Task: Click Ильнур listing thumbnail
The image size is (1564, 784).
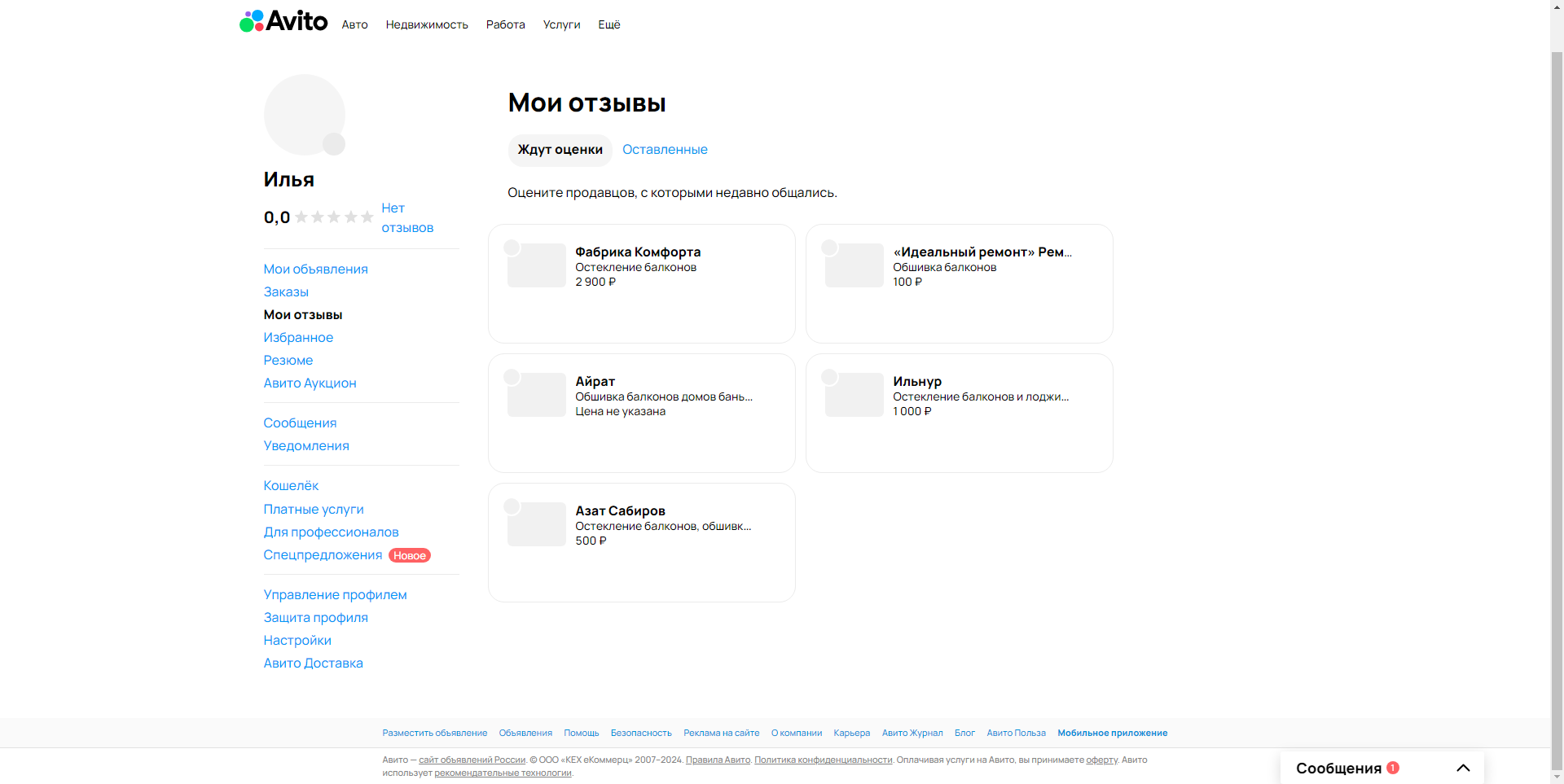Action: pos(854,395)
